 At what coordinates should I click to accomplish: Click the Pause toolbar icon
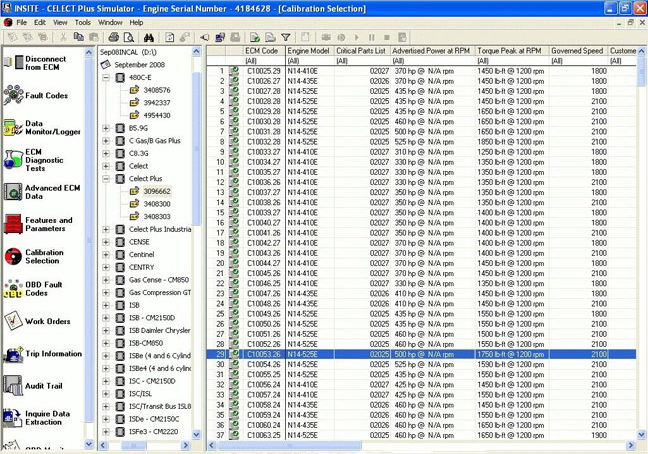[x=372, y=38]
